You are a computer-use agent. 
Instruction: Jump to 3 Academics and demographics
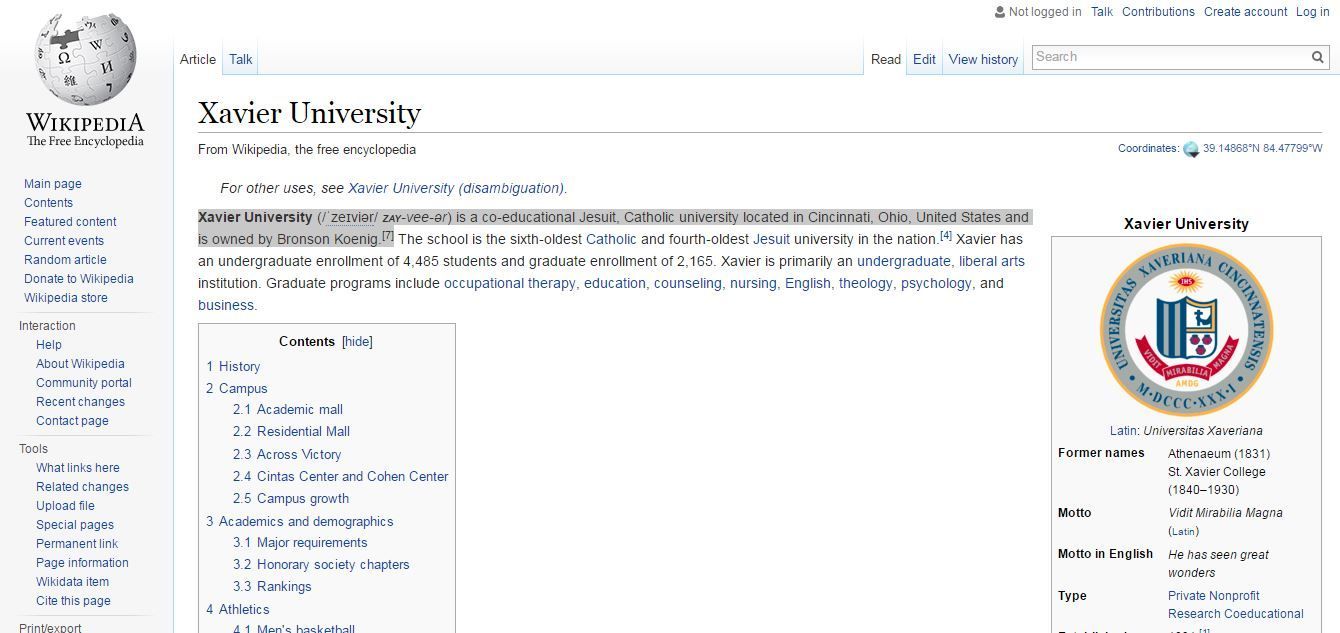click(300, 522)
